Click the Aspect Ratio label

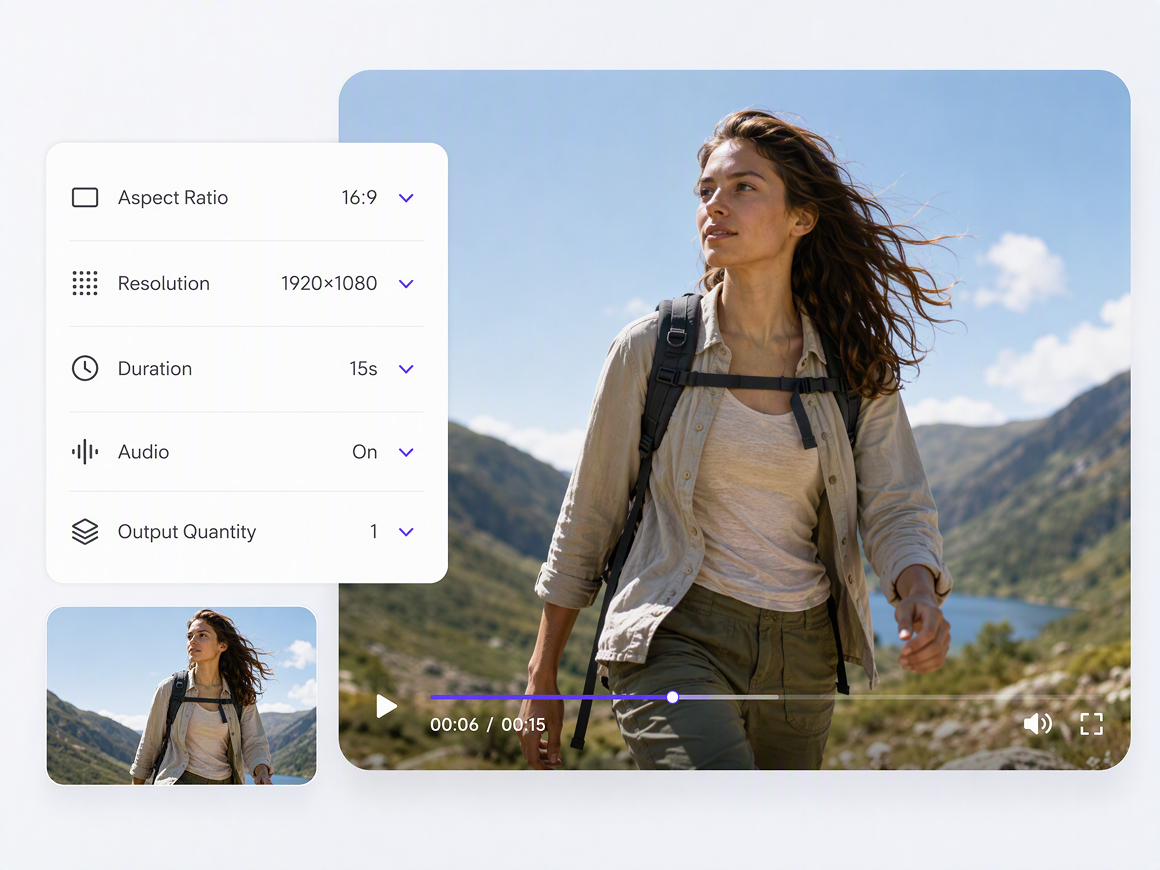[173, 198]
